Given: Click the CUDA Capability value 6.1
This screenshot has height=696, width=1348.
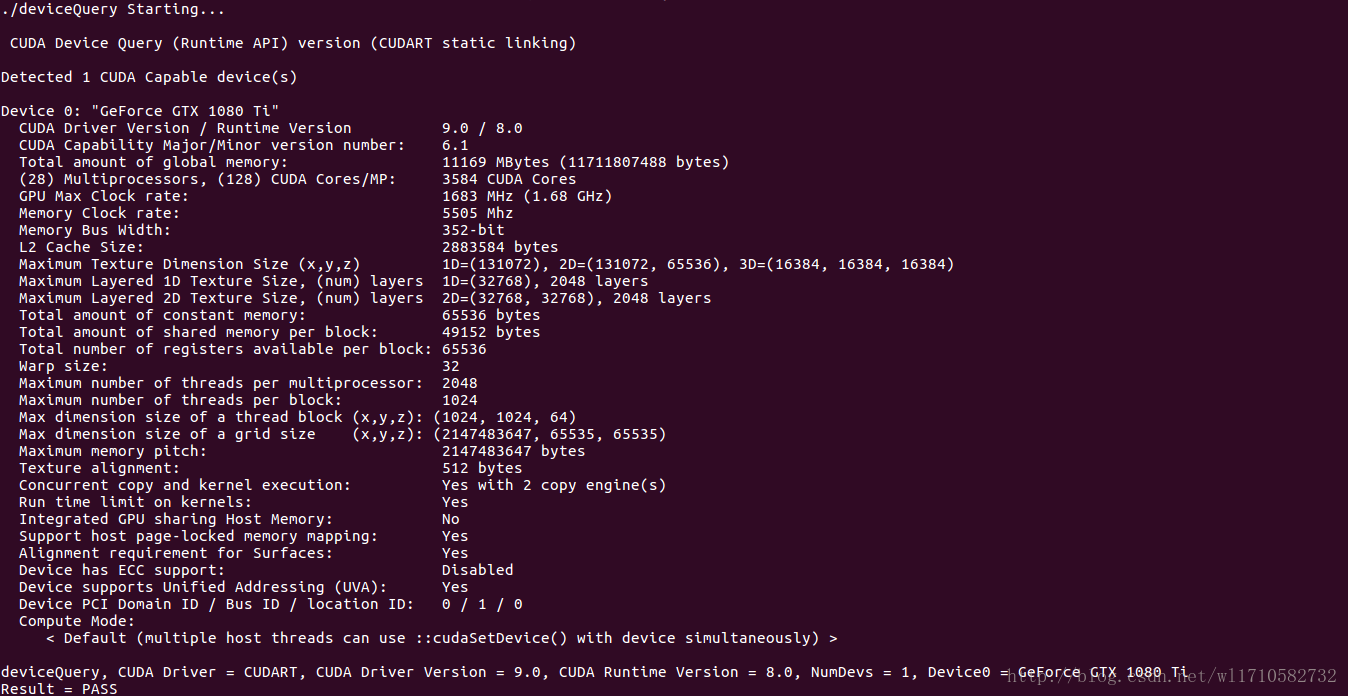Looking at the screenshot, I should point(455,145).
